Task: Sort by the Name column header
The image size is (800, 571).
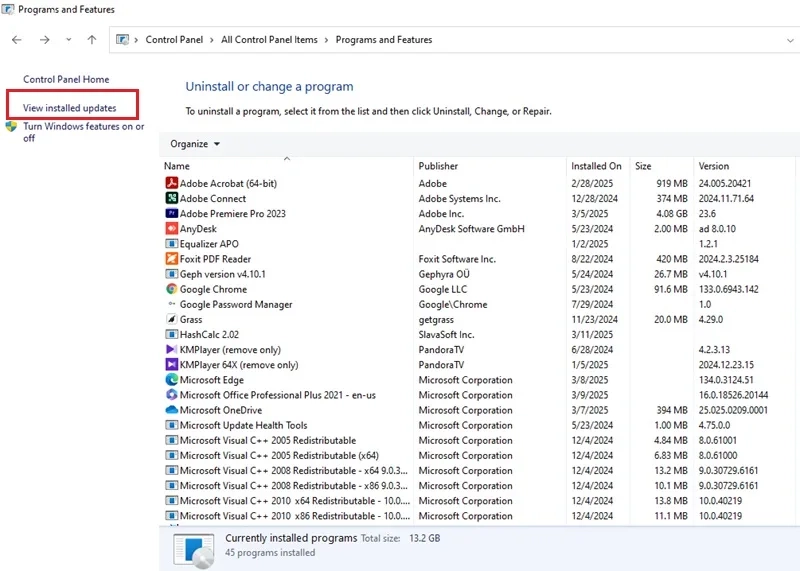Action: point(287,166)
